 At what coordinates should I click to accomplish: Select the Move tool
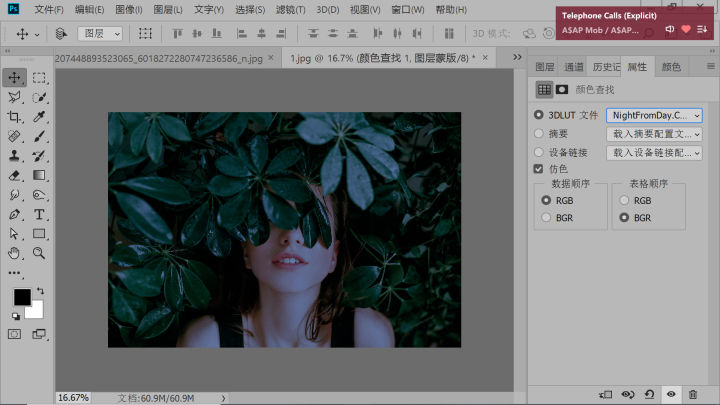coord(15,78)
